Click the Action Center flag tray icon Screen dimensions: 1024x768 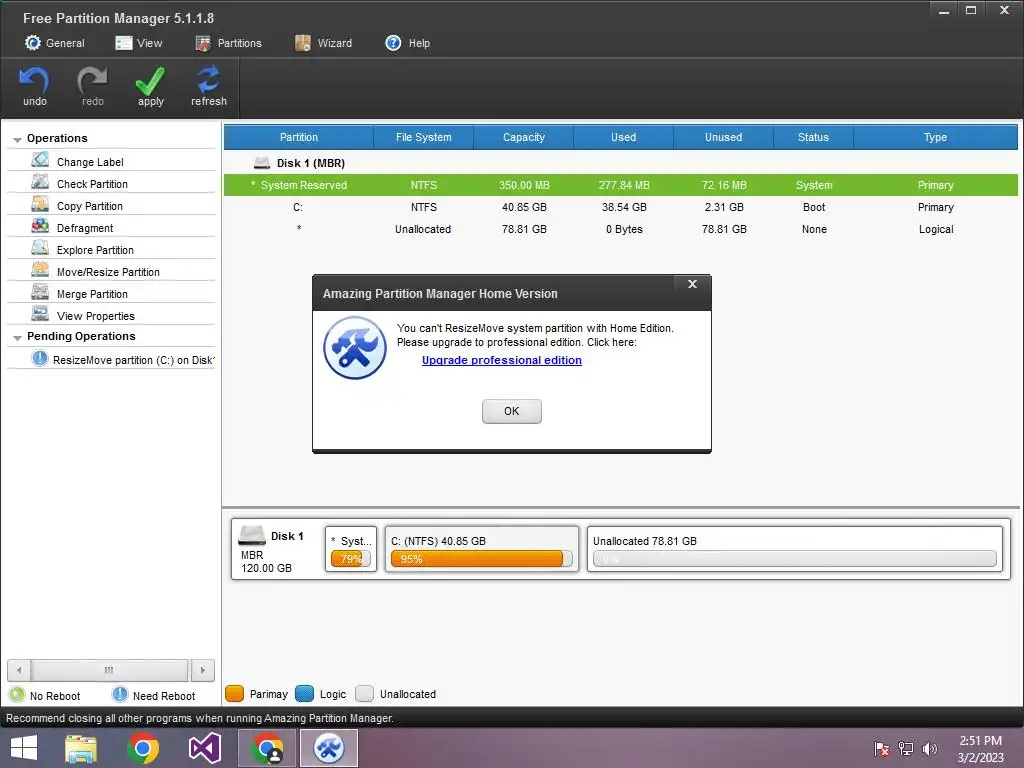[x=882, y=749]
